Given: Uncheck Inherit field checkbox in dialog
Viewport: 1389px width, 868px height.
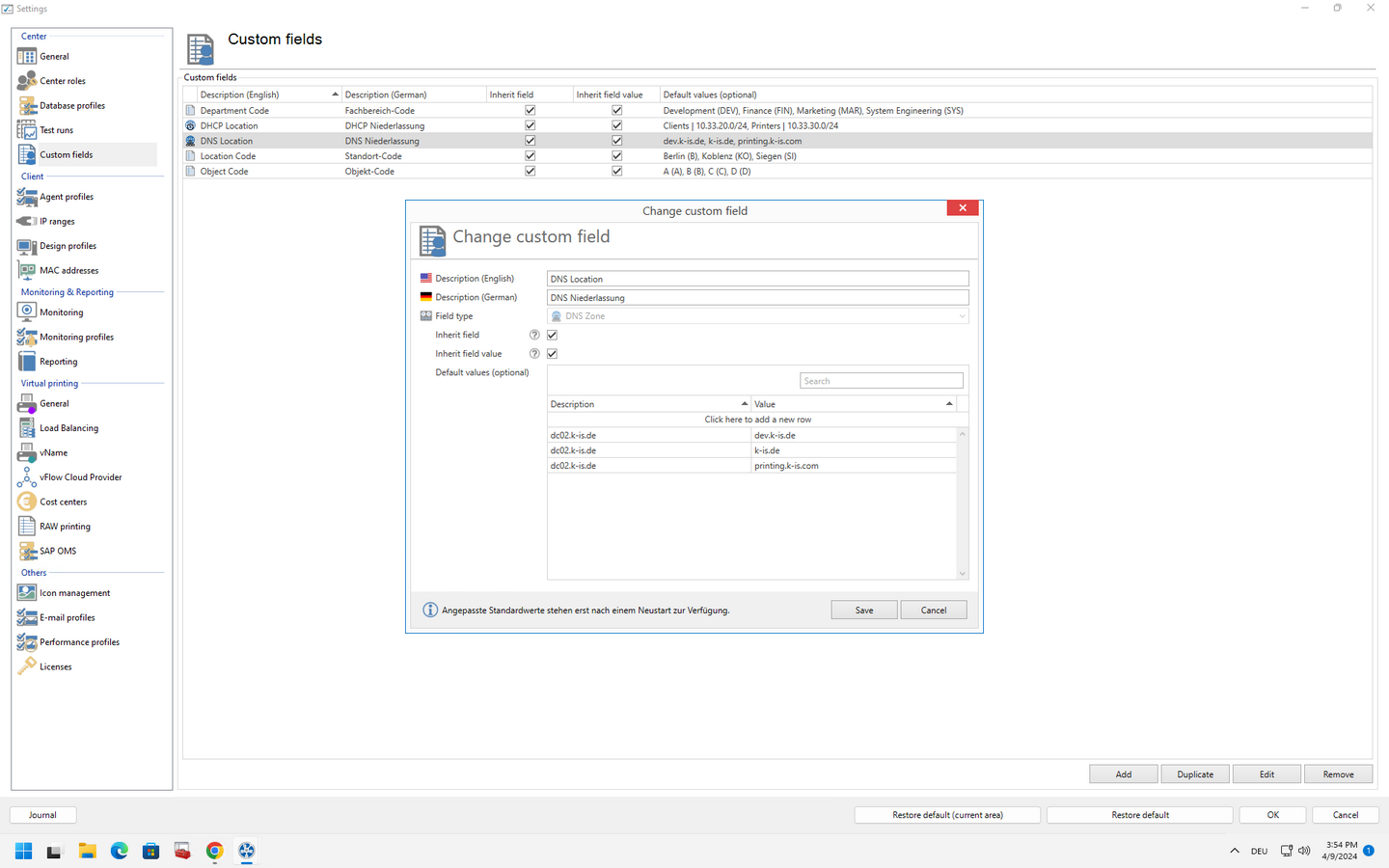Looking at the screenshot, I should 553,335.
